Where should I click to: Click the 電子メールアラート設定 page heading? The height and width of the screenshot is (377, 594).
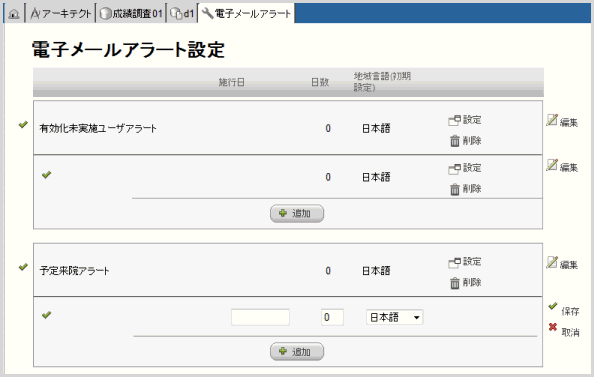128,50
